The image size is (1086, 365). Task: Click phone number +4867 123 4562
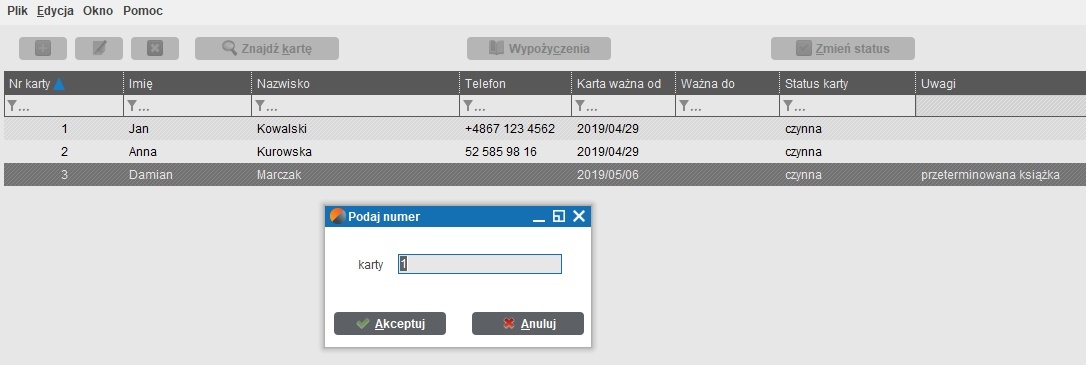(x=515, y=129)
